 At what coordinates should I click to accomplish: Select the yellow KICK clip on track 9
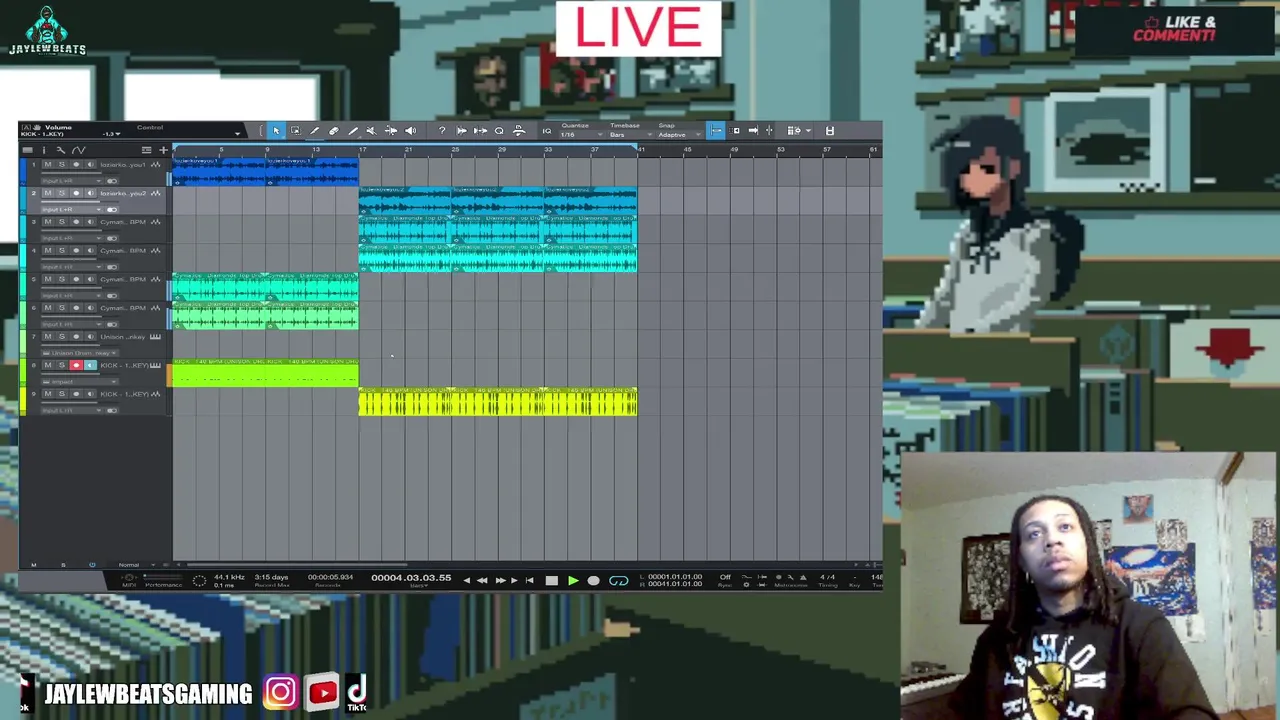[x=497, y=402]
